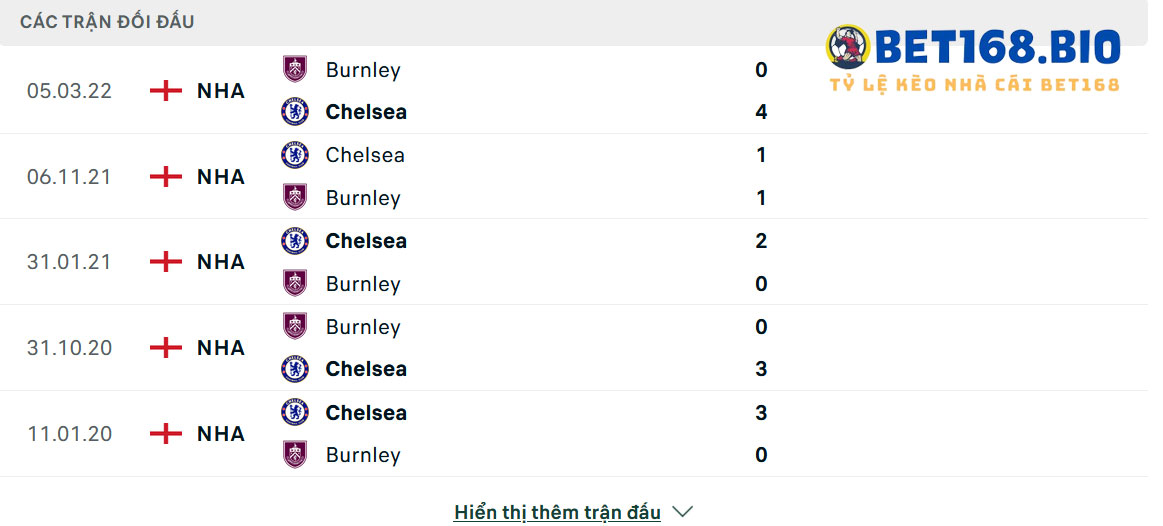This screenshot has width=1163, height=526.
Task: Open the BET168 mascot logo icon
Action: [848, 47]
